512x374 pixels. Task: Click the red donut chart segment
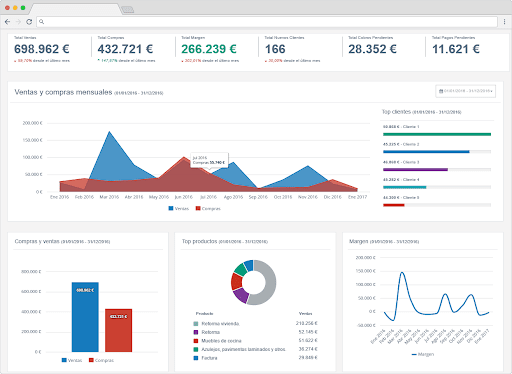point(236,281)
